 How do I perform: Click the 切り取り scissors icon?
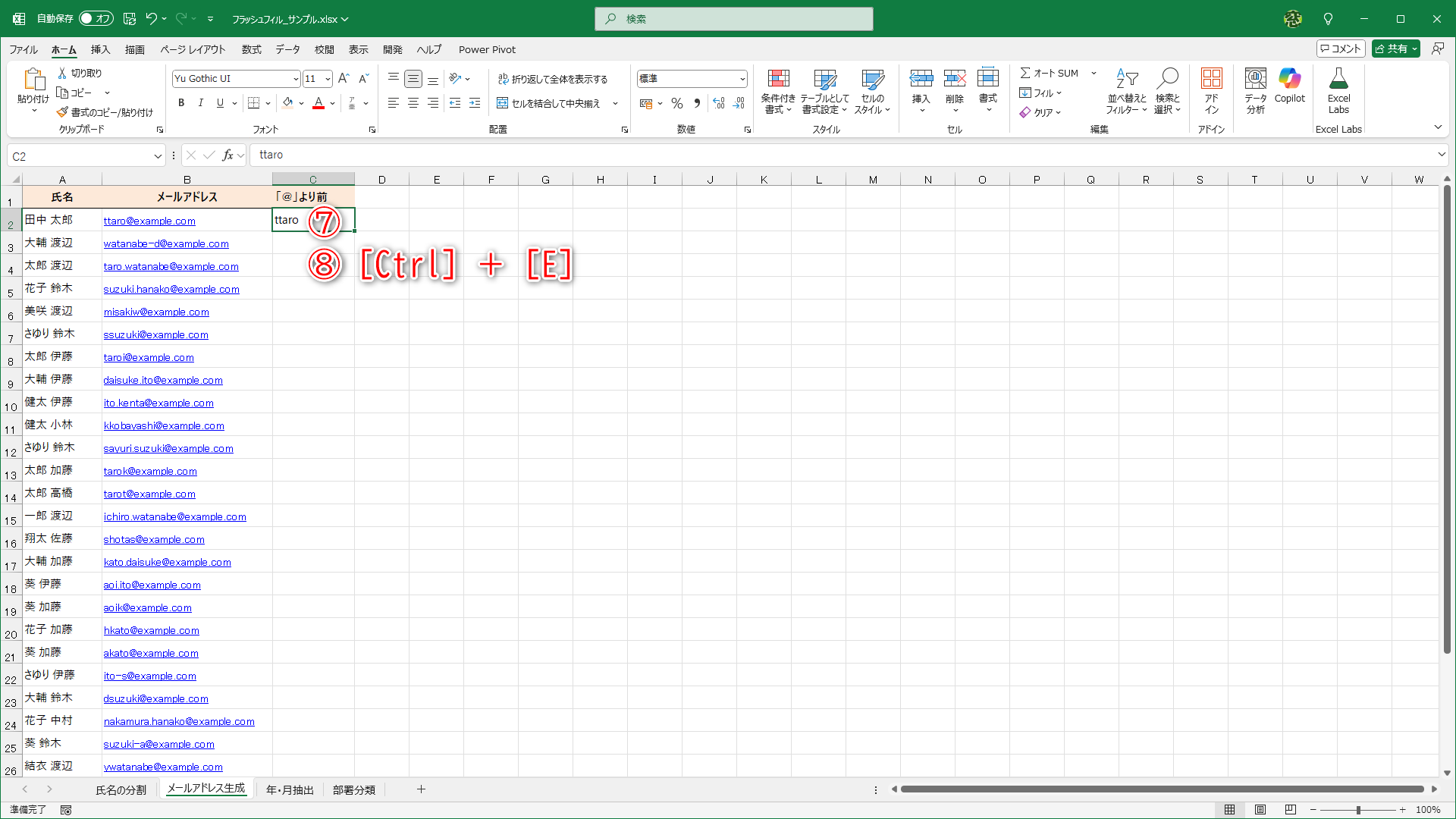click(62, 73)
